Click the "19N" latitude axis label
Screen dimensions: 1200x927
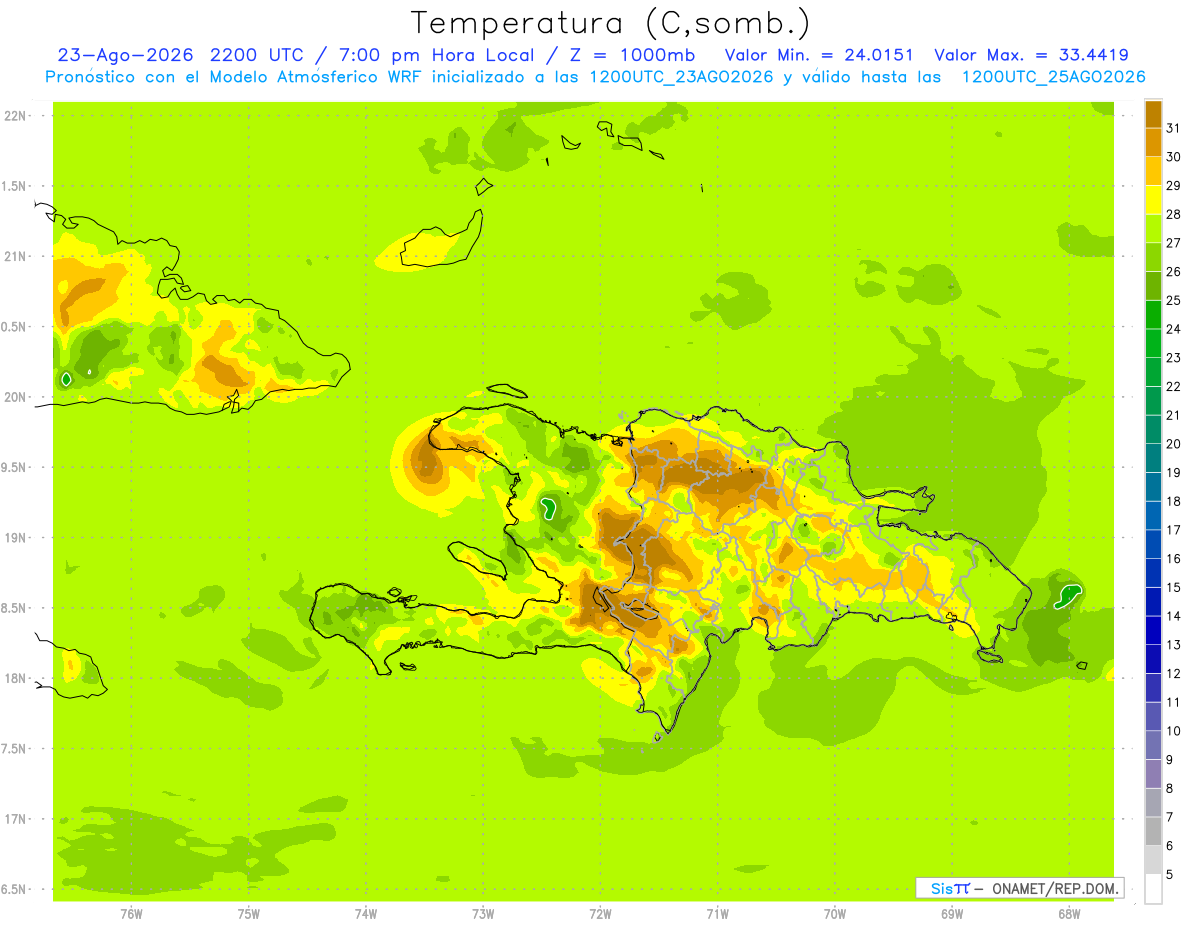[x=17, y=538]
